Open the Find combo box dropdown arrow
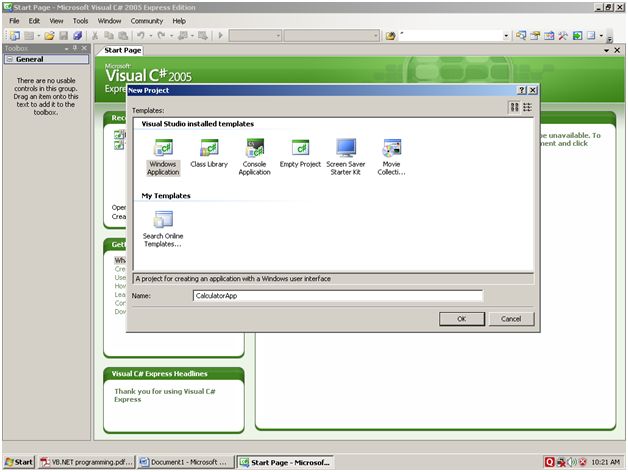 (506, 36)
